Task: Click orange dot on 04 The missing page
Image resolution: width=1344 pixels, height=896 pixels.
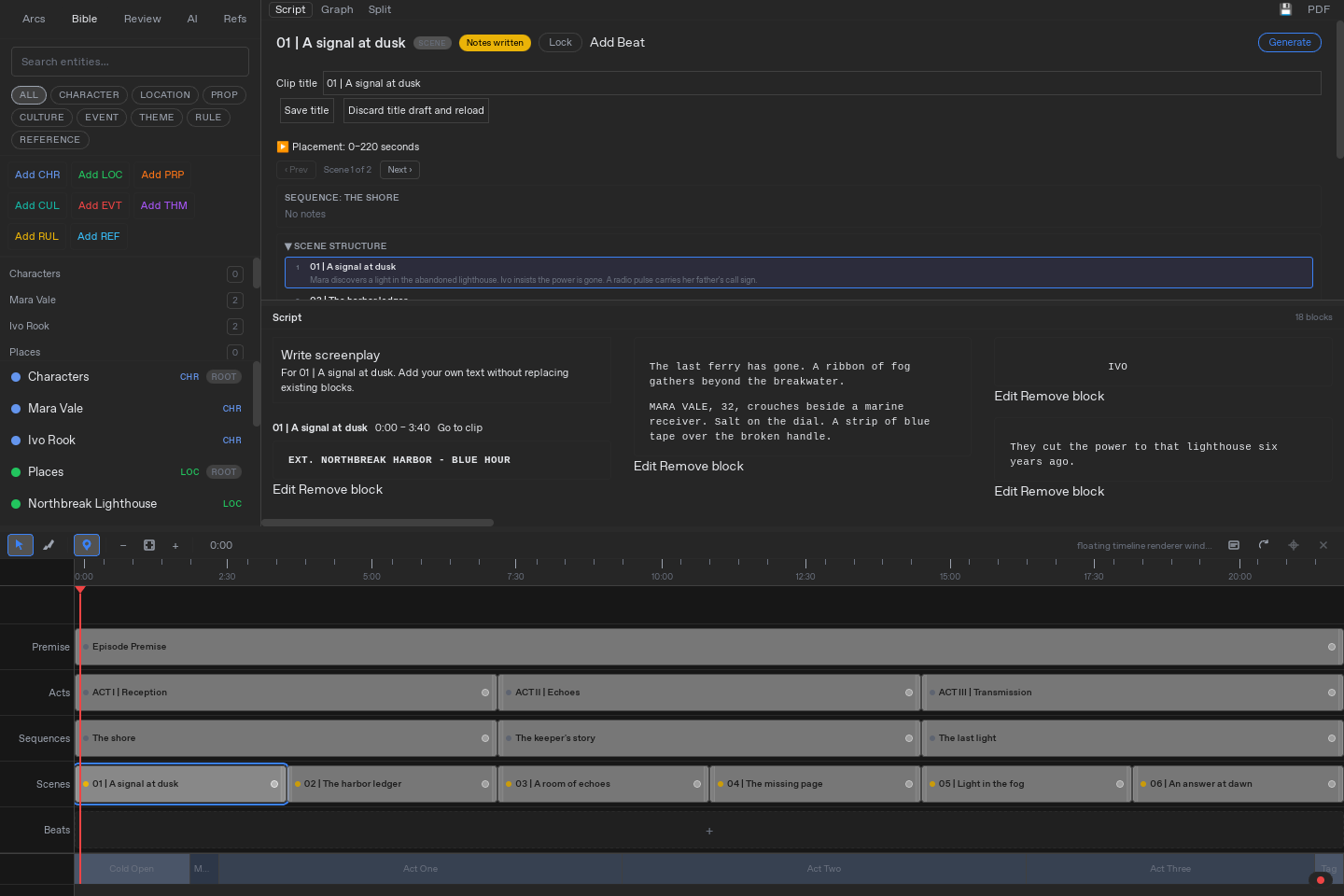Action: pyautogui.click(x=721, y=784)
